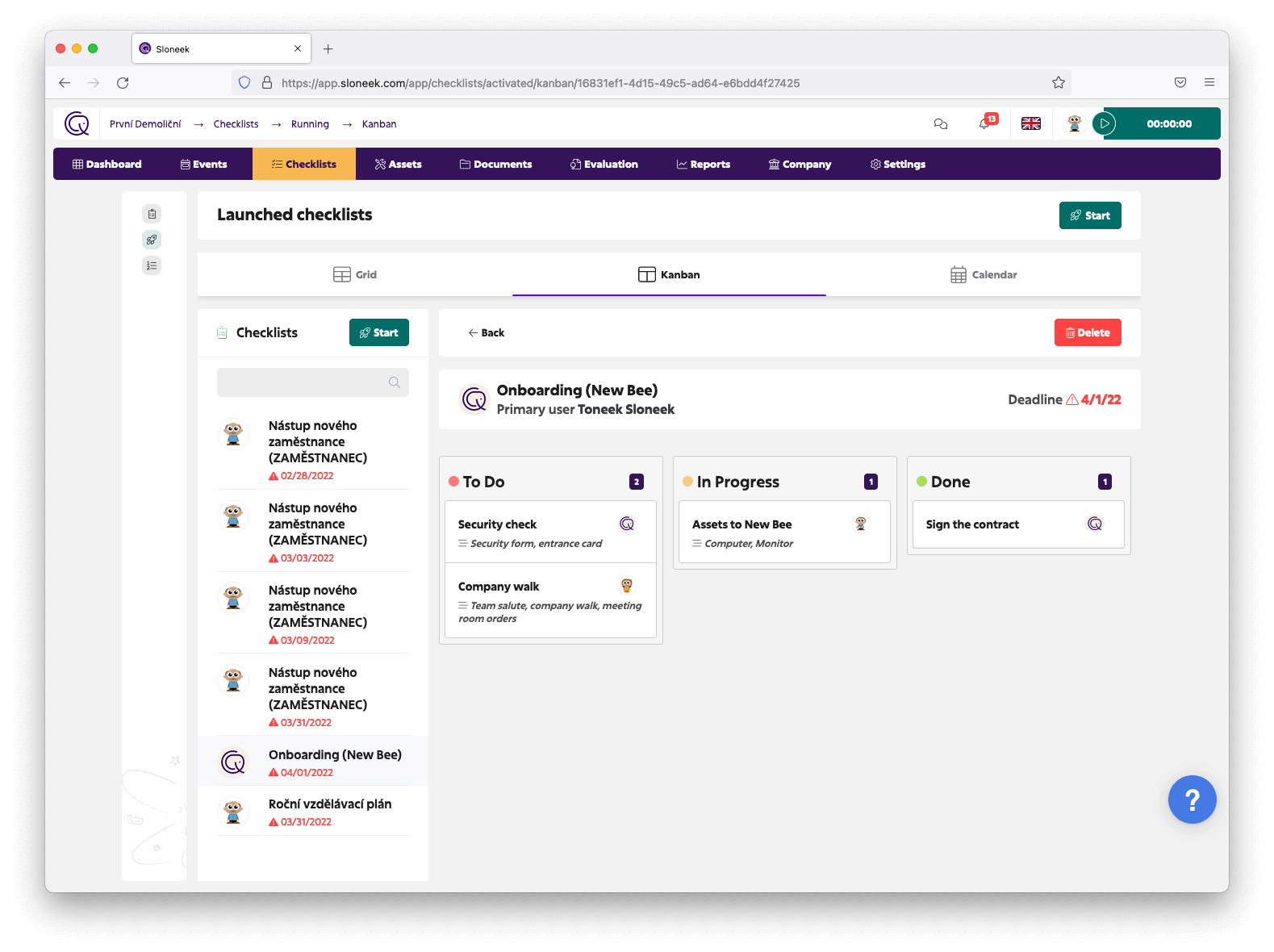Click the Kanban breadcrumb link

click(379, 123)
